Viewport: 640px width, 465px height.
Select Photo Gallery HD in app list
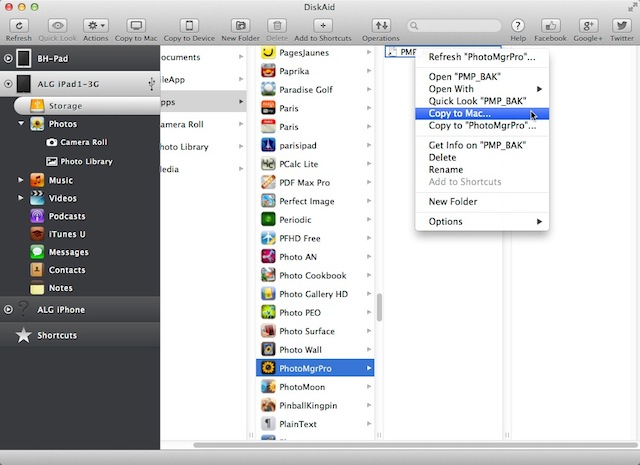tap(315, 294)
